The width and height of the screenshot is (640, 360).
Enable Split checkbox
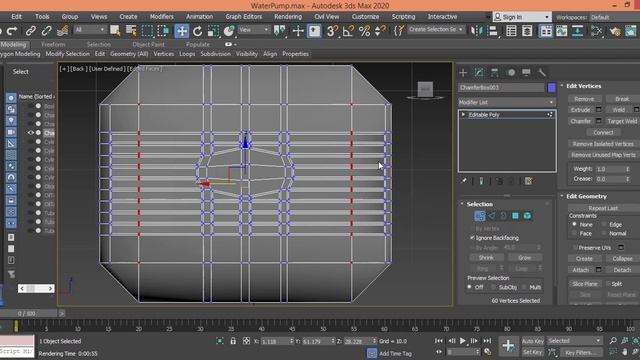[x=608, y=284]
